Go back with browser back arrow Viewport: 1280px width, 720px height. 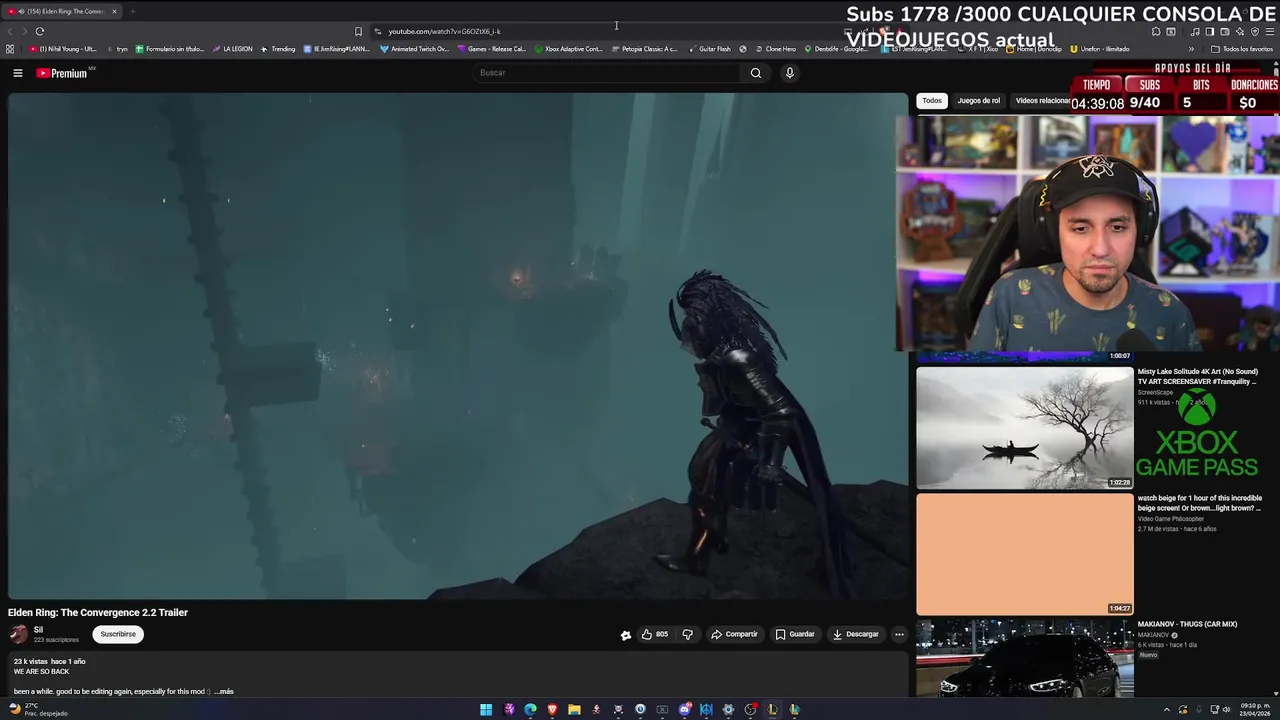pyautogui.click(x=11, y=31)
